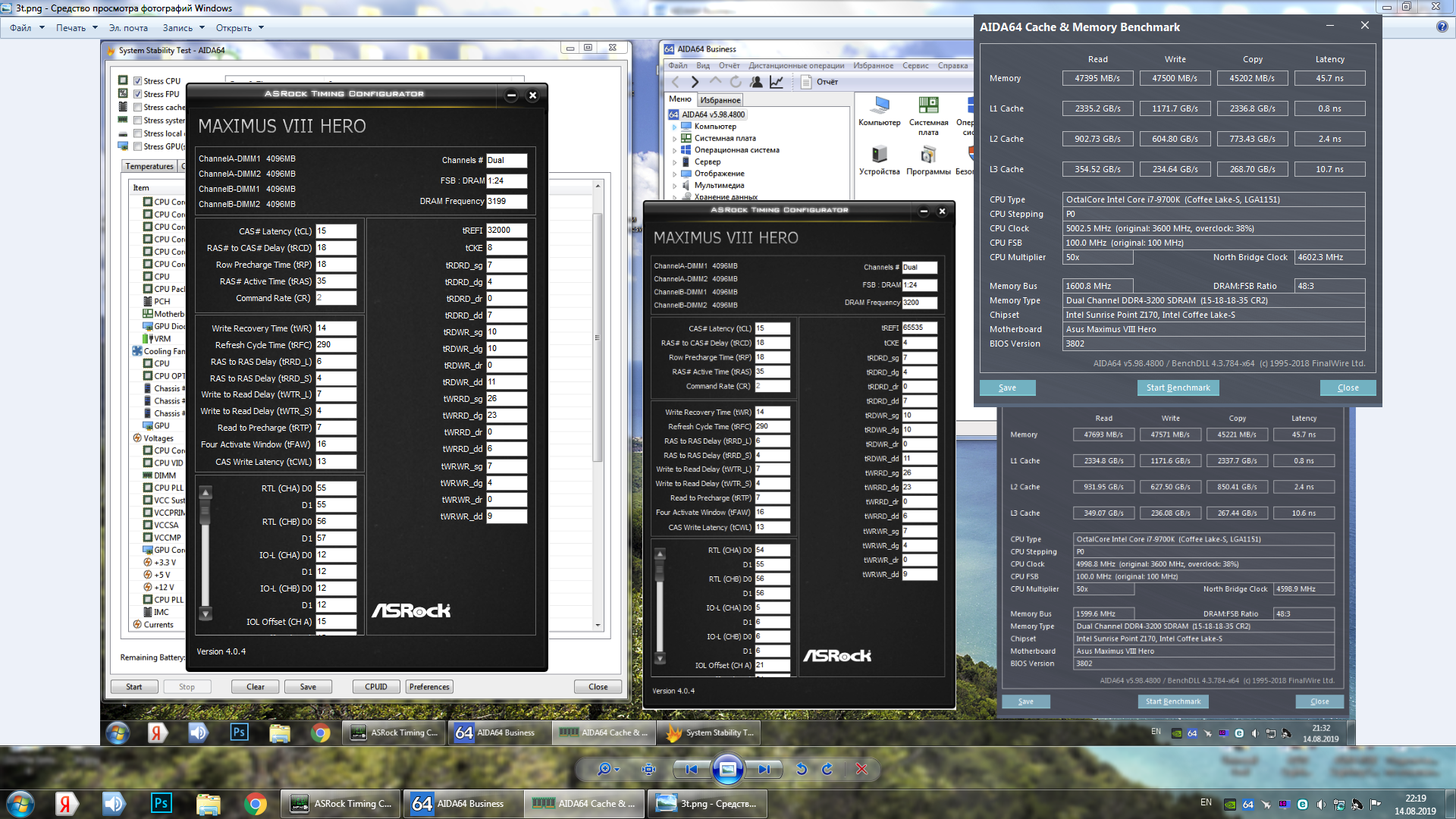
Task: Rotate the photo counterclockwise
Action: (x=802, y=769)
